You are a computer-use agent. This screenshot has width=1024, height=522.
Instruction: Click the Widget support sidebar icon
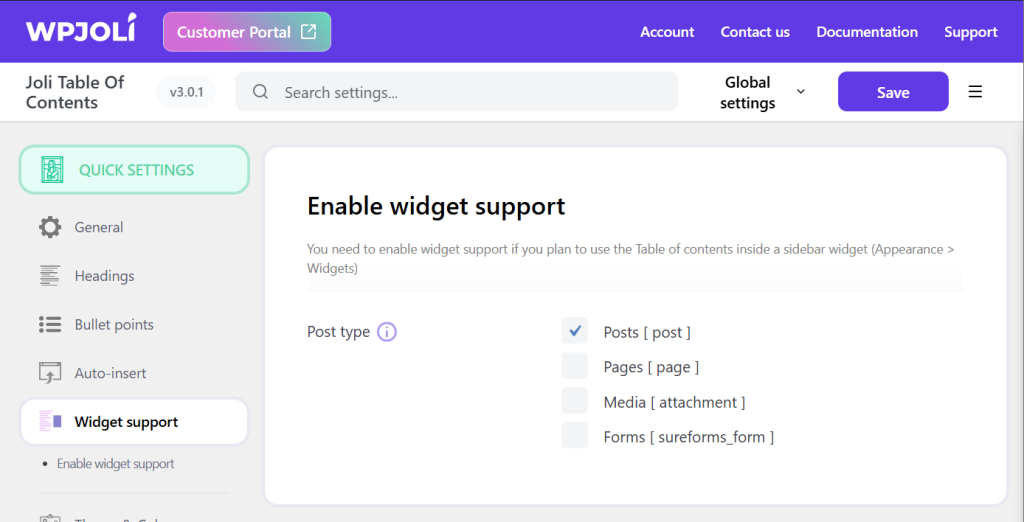coord(50,422)
